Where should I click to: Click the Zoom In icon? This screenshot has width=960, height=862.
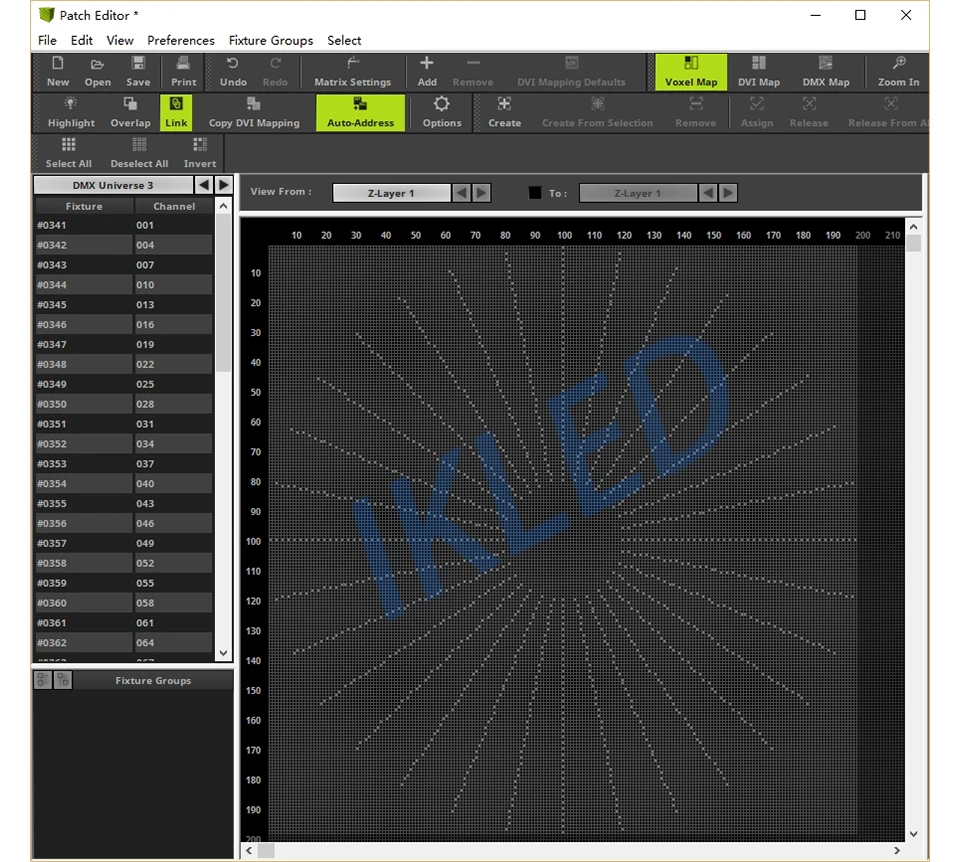tap(898, 72)
